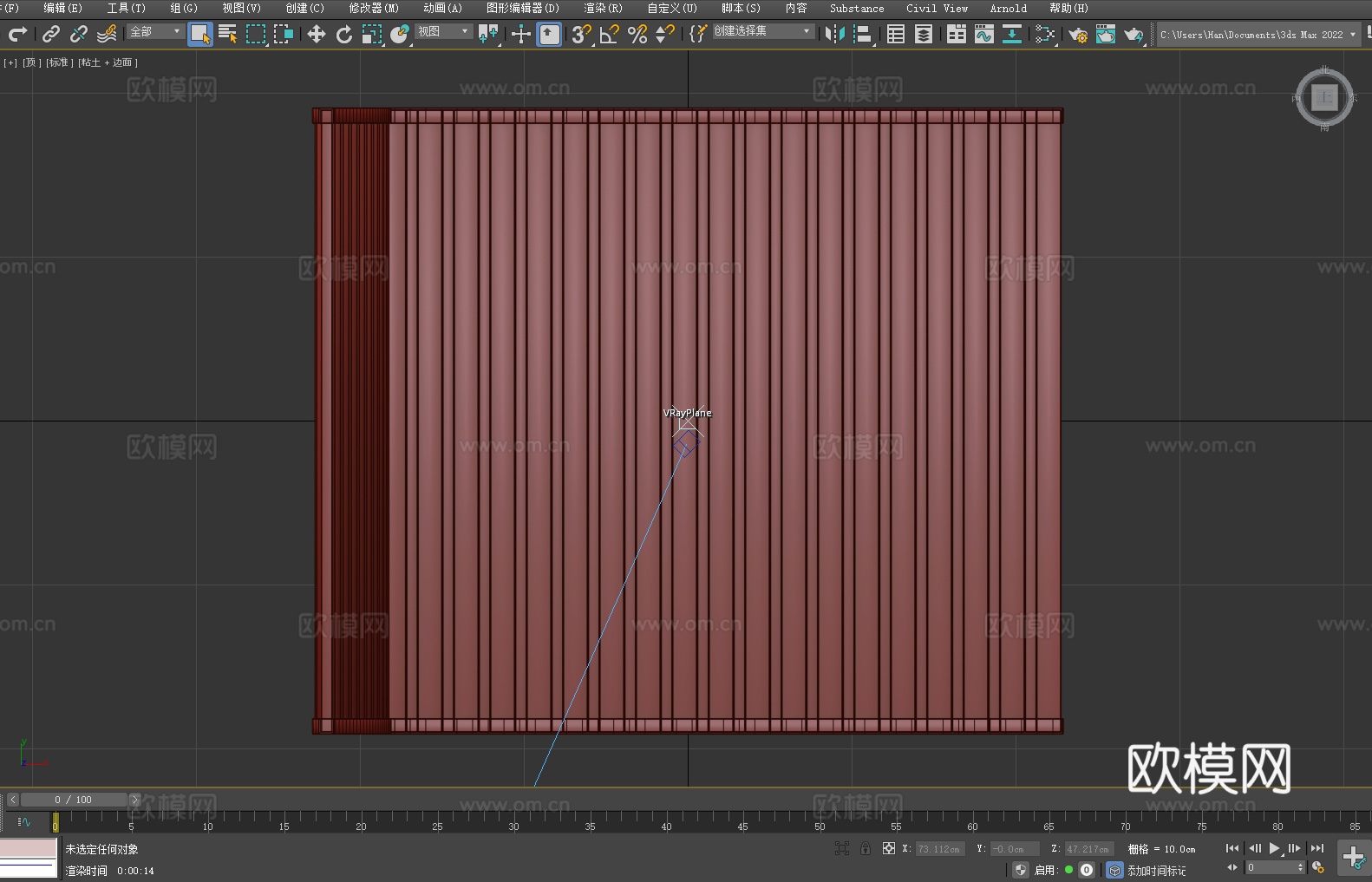Go to the start frame button

pyautogui.click(x=1232, y=848)
